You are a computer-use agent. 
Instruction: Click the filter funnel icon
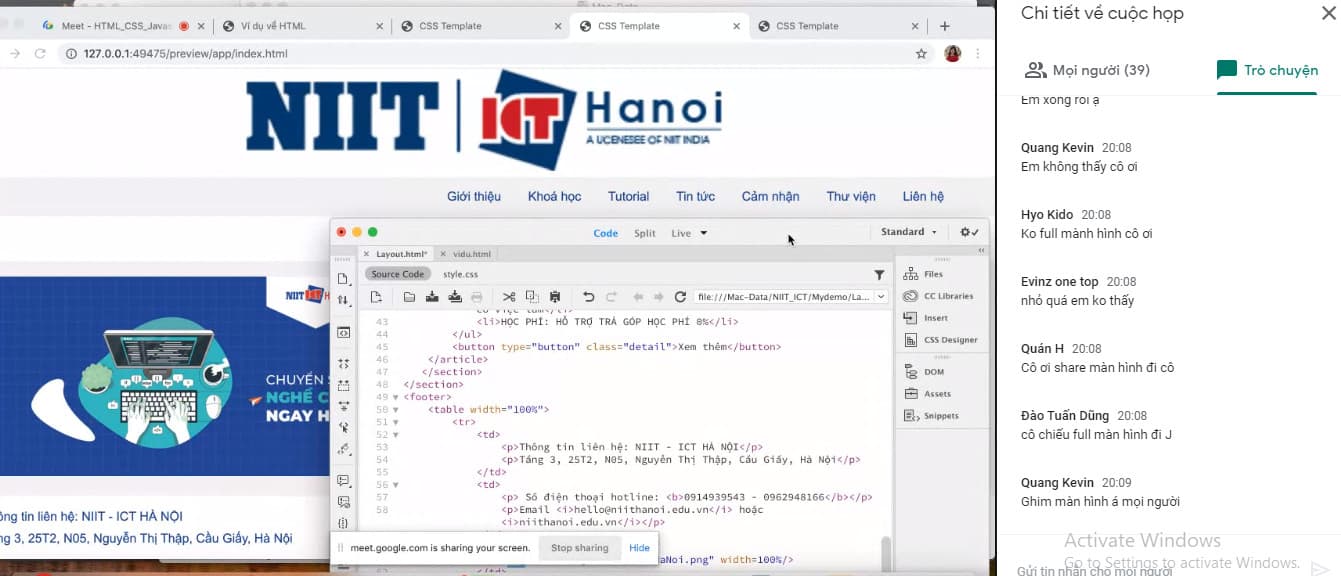(879, 275)
